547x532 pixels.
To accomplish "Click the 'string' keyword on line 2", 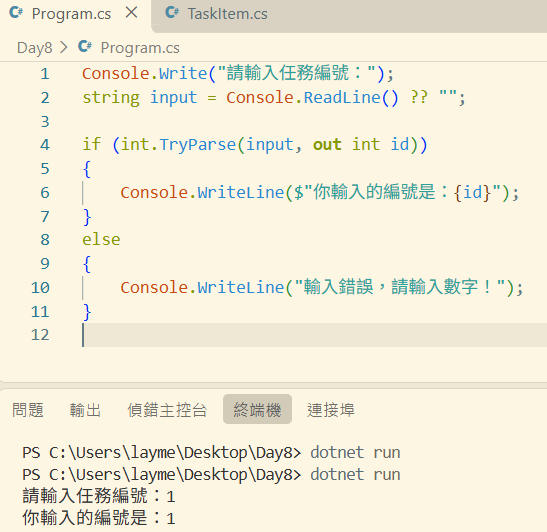I will 111,98.
